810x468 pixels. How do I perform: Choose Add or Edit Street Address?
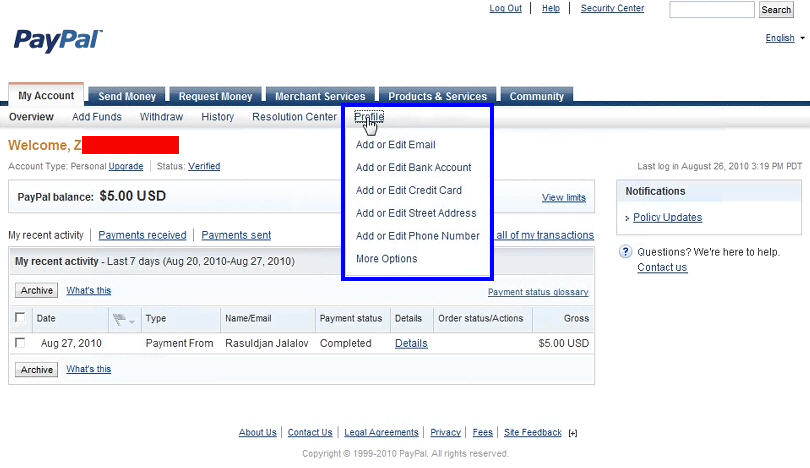tap(416, 213)
